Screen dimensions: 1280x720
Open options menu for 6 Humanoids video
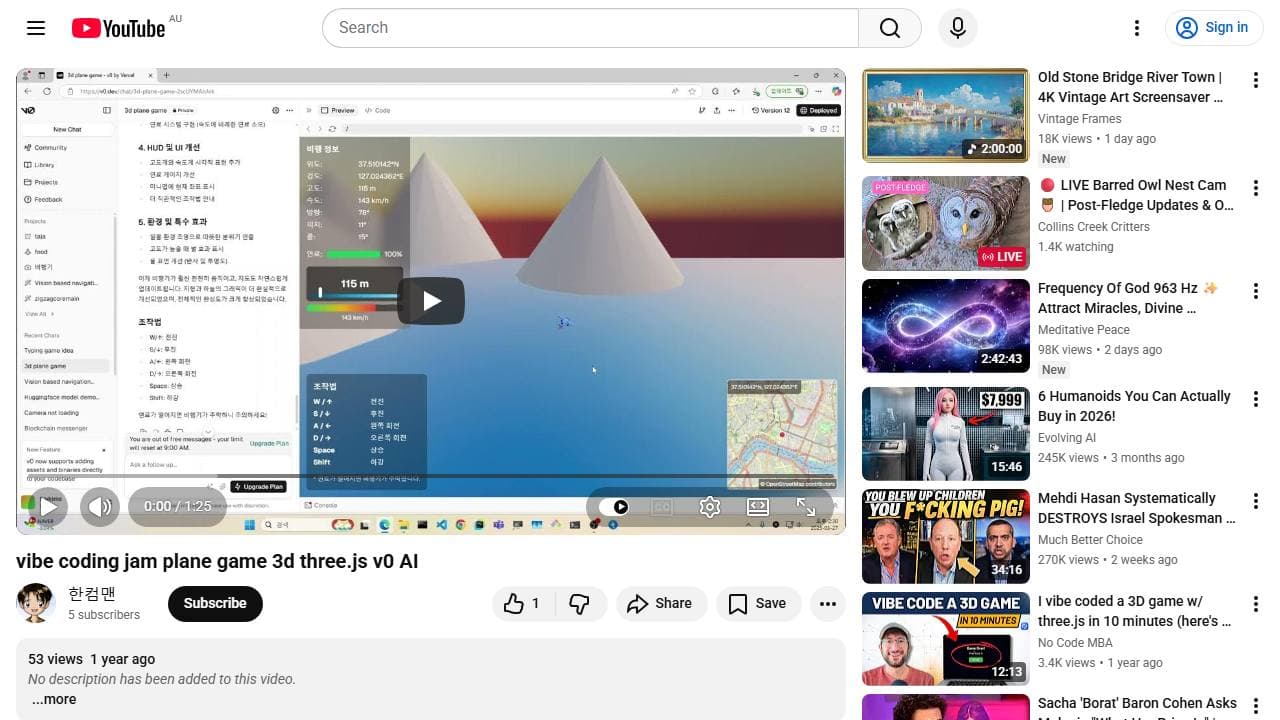[x=1256, y=398]
